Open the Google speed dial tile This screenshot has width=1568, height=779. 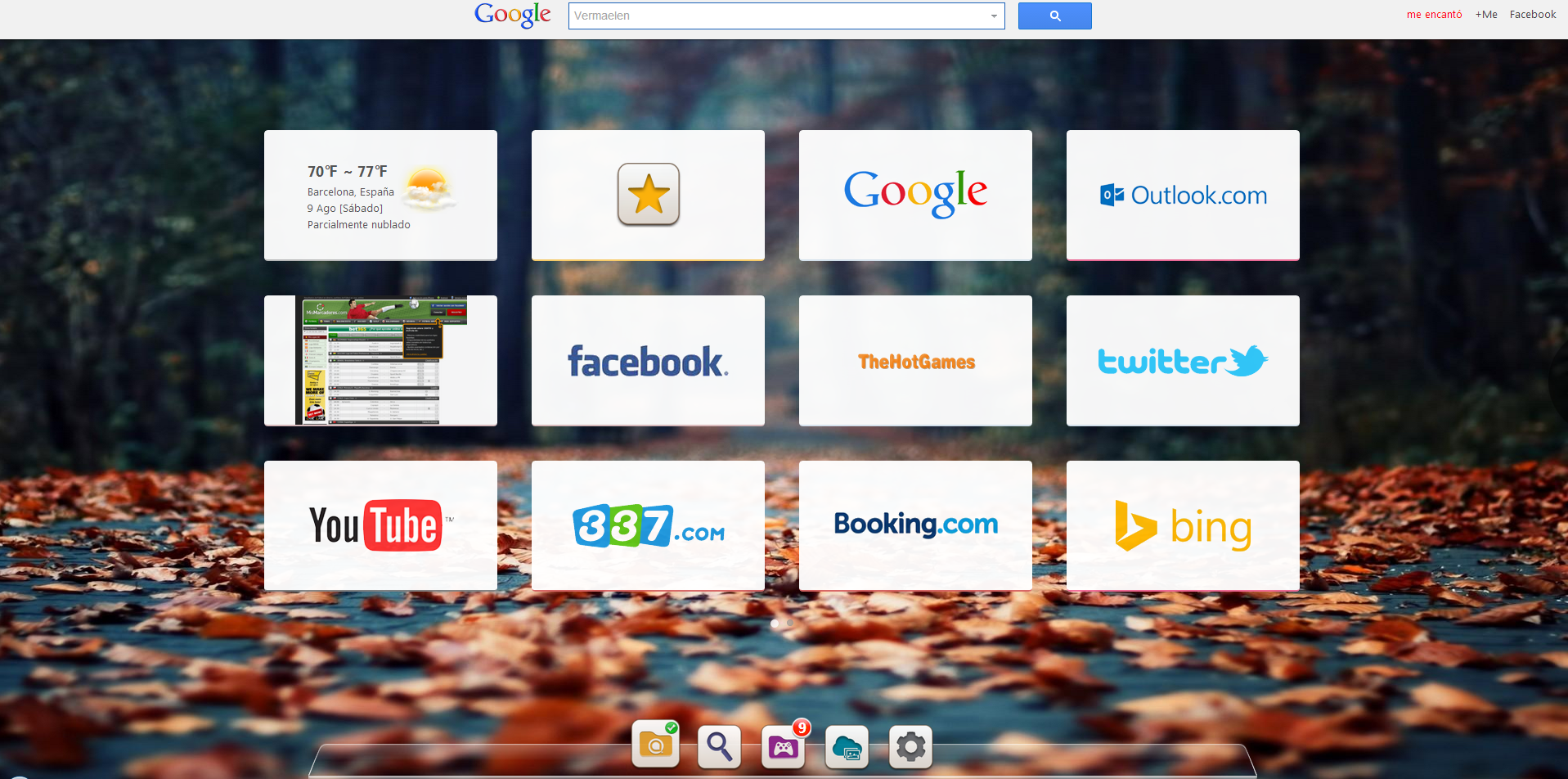pos(915,196)
